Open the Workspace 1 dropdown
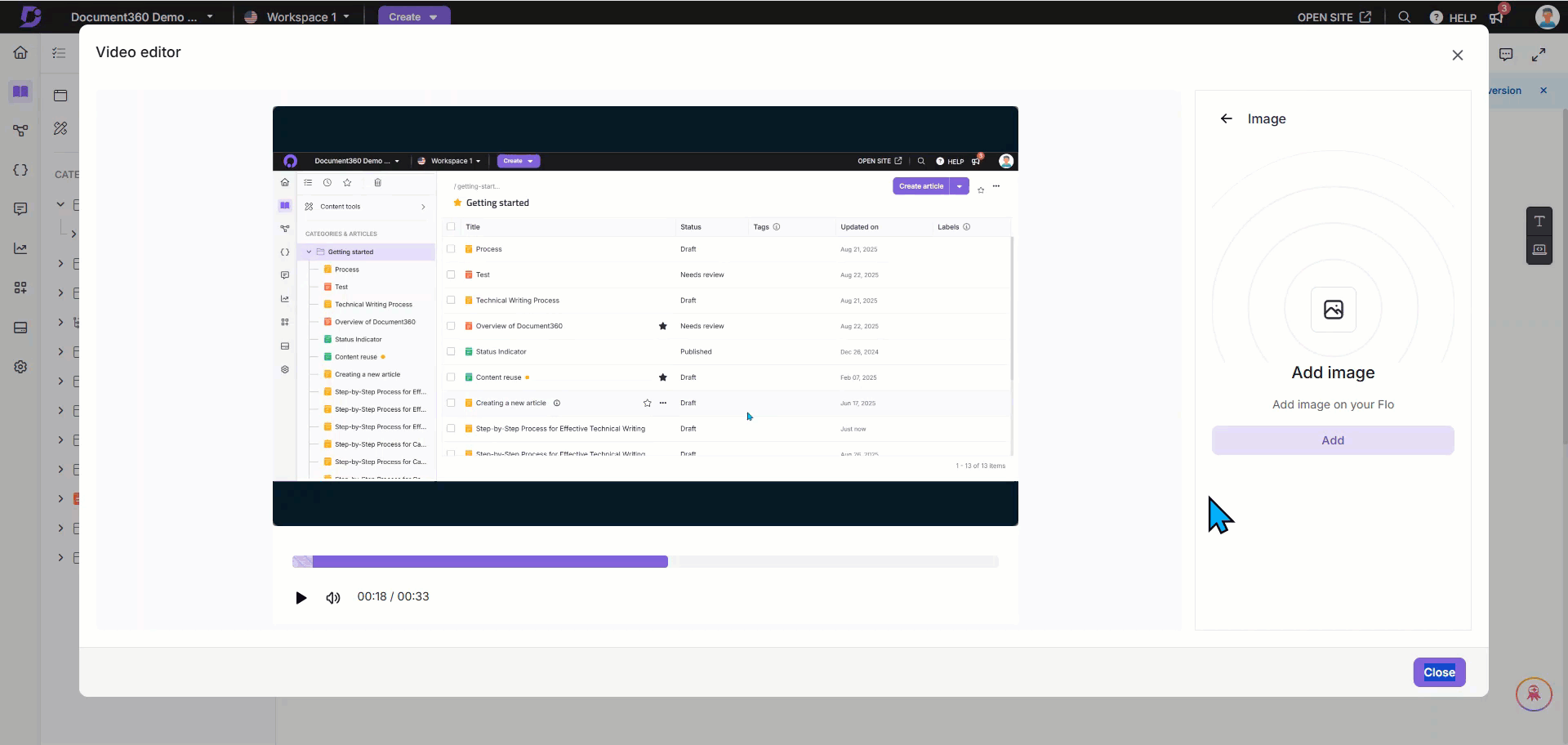This screenshot has width=1568, height=745. 297,16
